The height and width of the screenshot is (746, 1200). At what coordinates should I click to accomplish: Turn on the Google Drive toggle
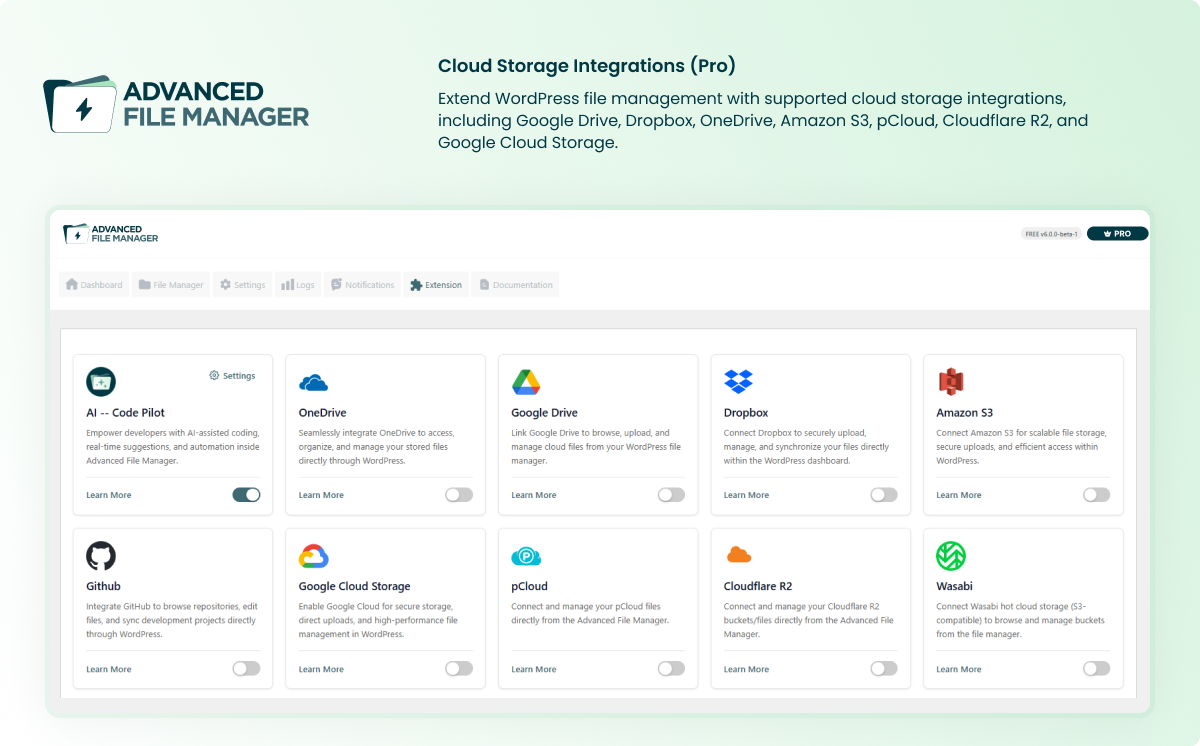671,494
